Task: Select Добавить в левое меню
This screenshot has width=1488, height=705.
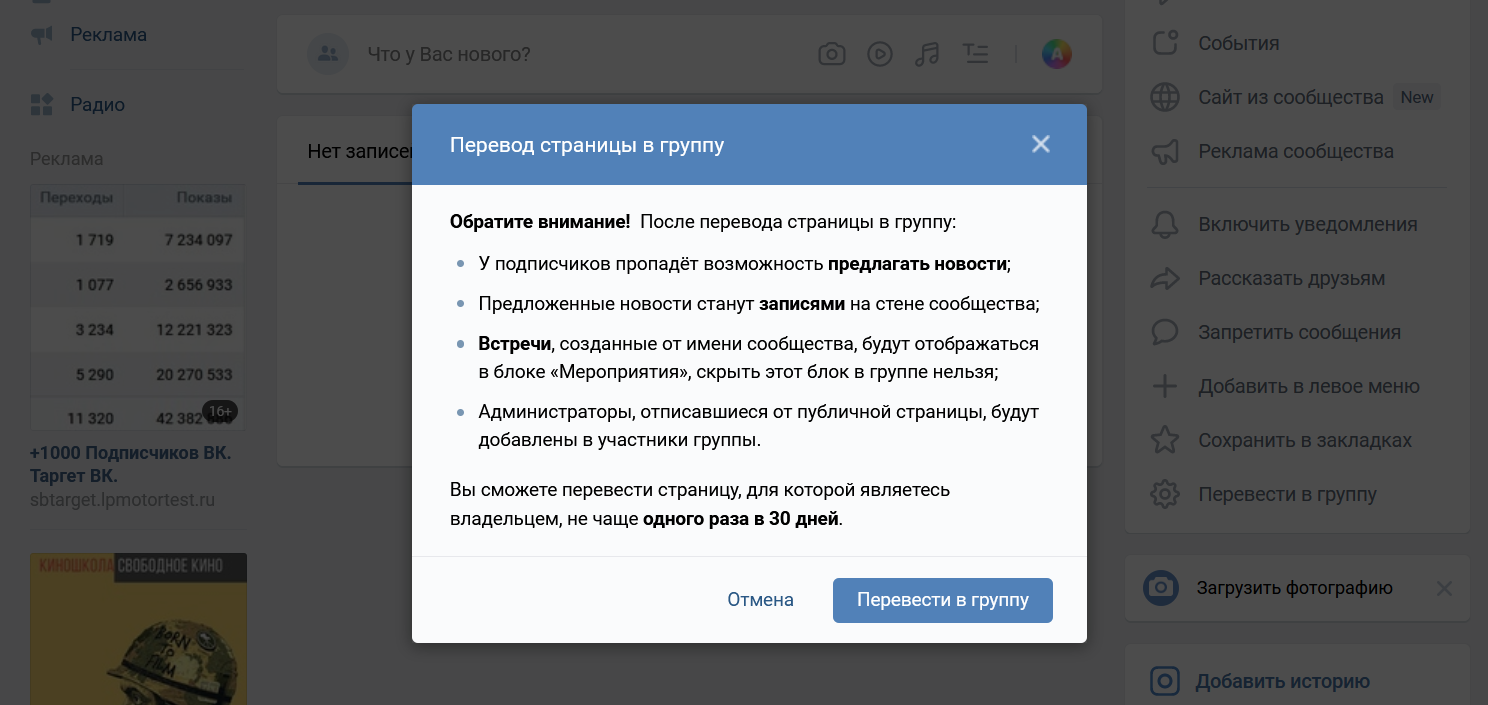Action: coord(1309,386)
